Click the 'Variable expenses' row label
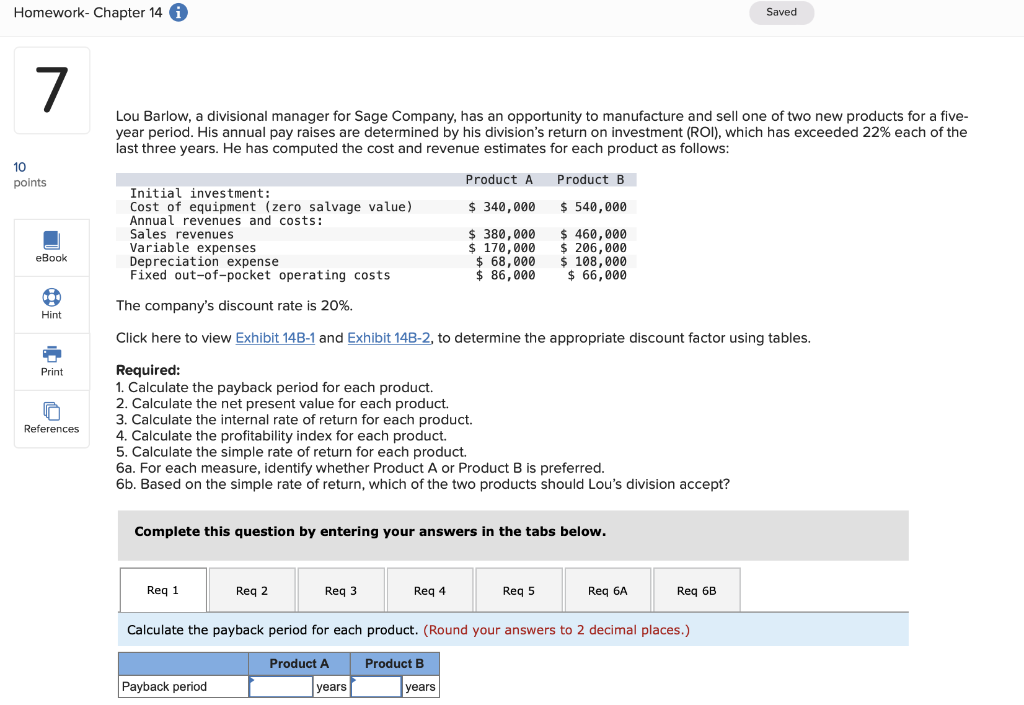 [x=193, y=248]
